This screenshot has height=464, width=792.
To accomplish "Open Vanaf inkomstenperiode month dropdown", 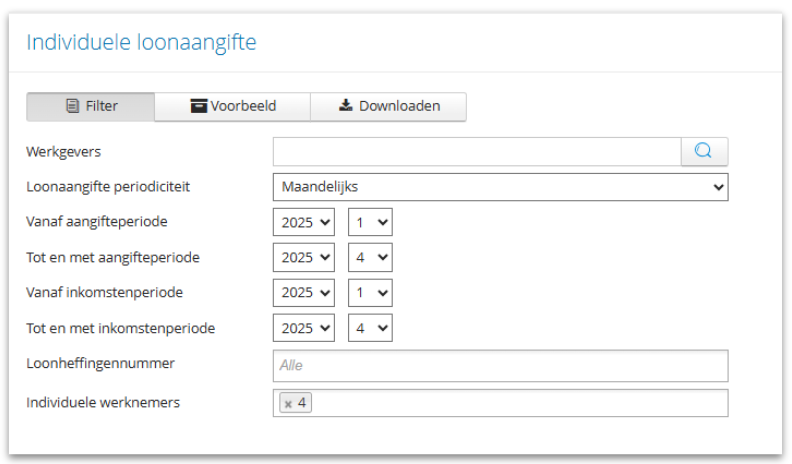I will point(369,292).
